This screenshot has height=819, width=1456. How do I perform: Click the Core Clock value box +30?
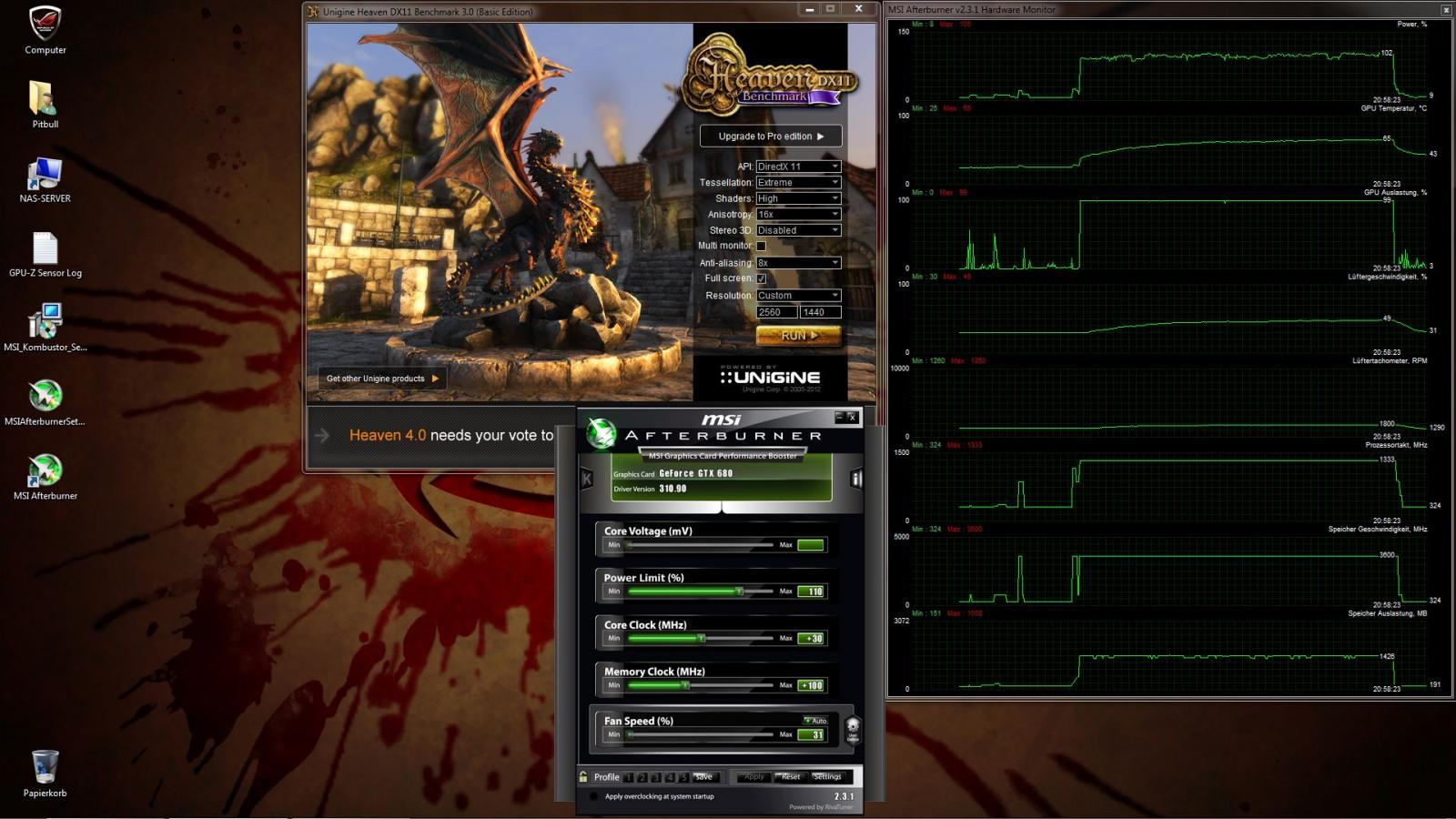[x=811, y=638]
